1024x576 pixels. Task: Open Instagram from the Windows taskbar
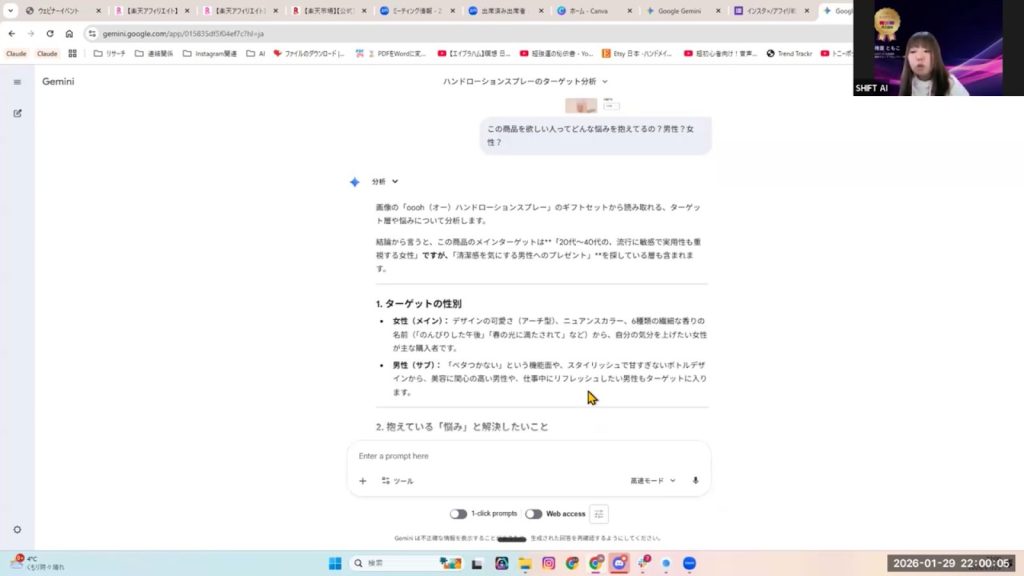click(549, 563)
